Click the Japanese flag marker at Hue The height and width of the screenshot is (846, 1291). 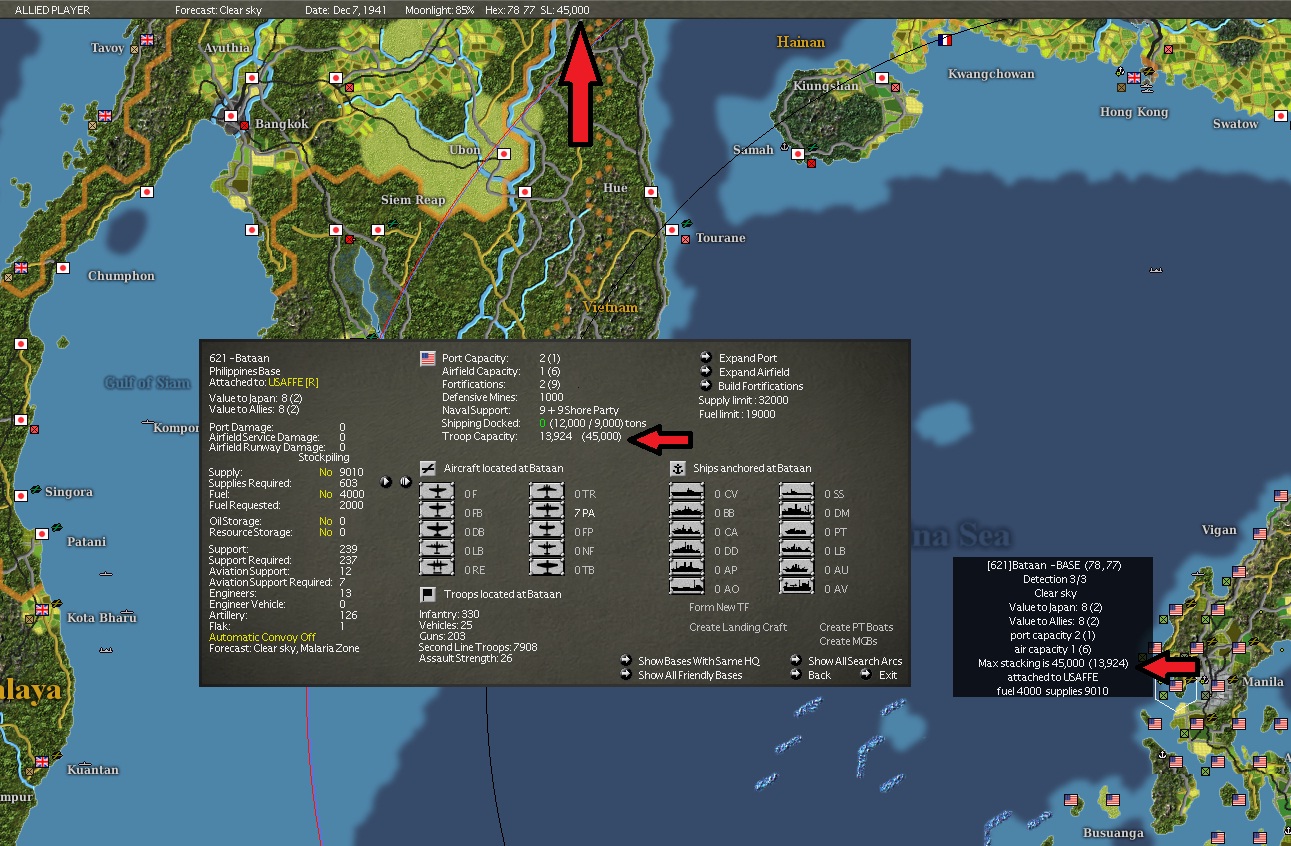[651, 190]
